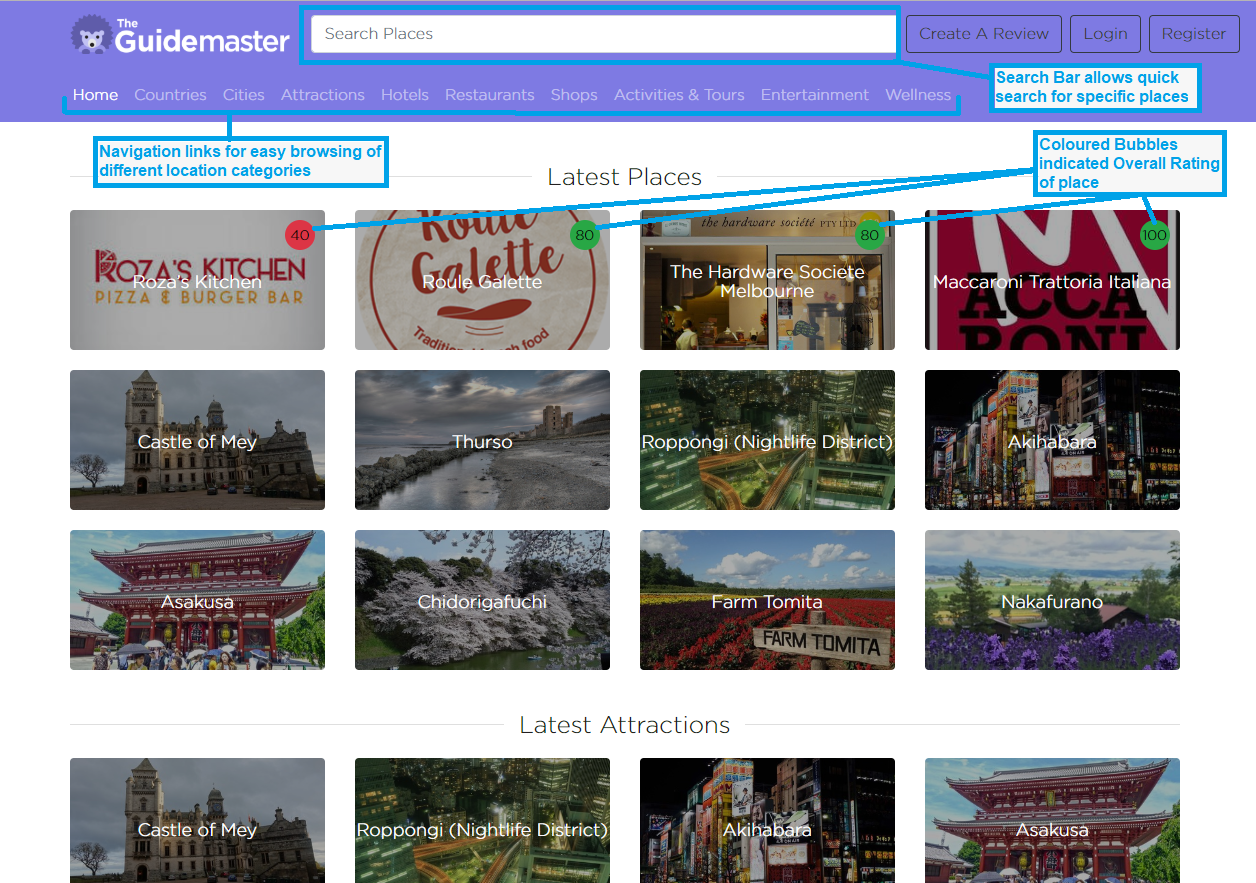1256x883 pixels.
Task: Click the Login button
Action: click(1105, 33)
